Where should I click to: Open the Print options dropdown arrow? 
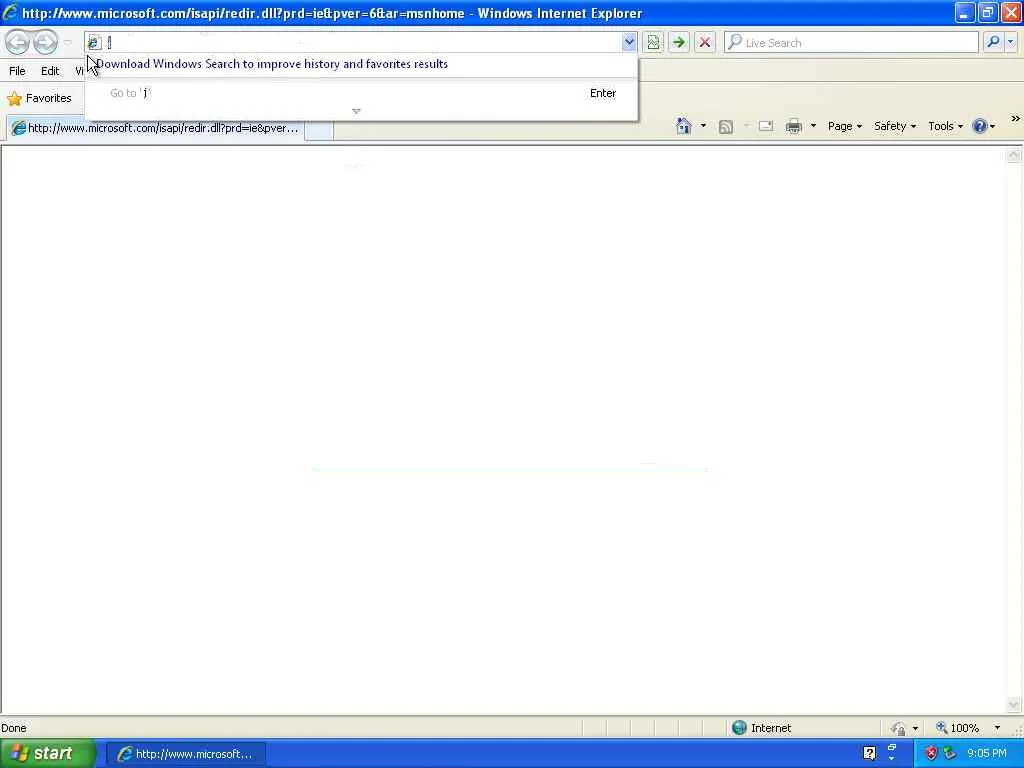pos(813,126)
